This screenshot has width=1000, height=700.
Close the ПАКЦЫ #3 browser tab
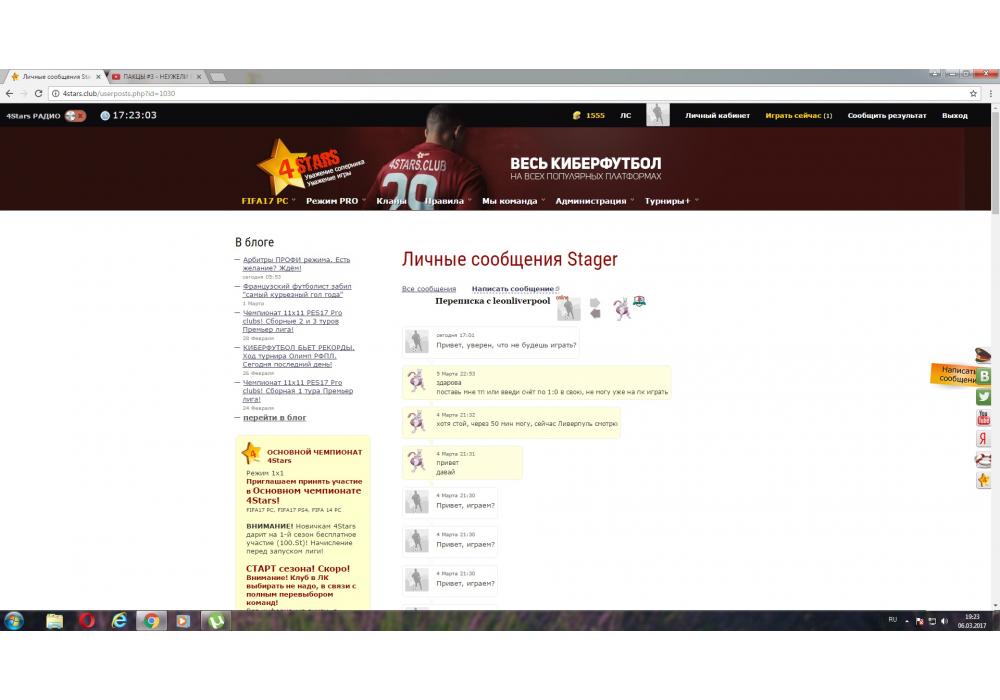[x=199, y=77]
